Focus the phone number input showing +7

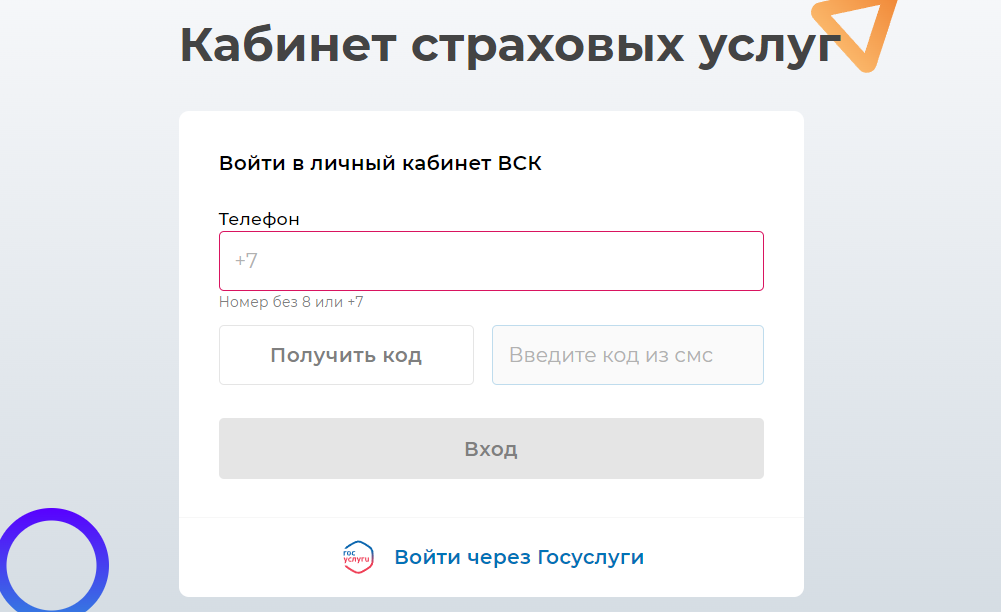click(x=491, y=260)
